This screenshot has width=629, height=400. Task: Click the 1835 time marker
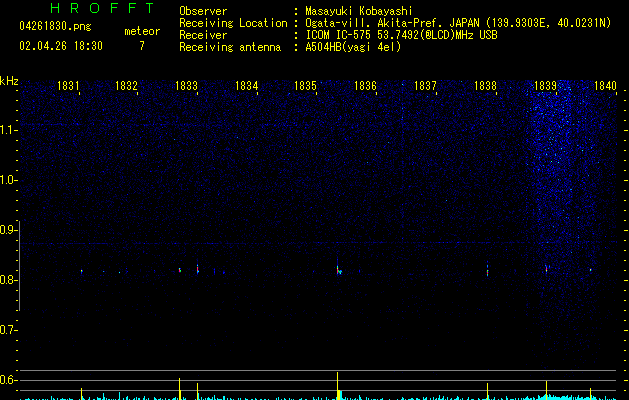tap(306, 85)
